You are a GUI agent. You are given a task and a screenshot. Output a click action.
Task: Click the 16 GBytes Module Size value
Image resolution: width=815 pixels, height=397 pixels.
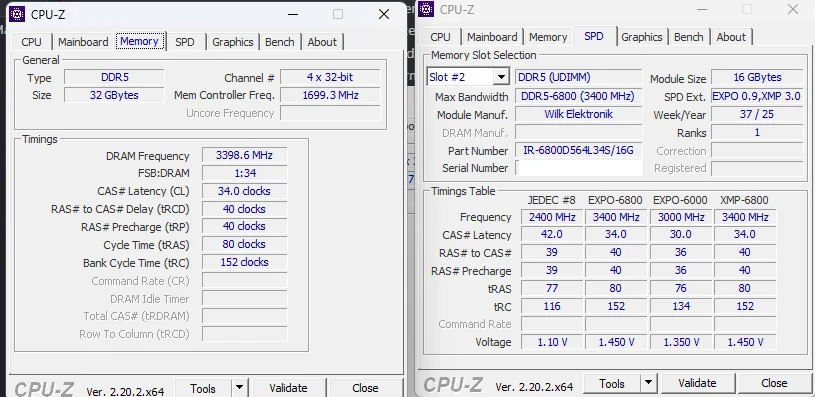757,77
